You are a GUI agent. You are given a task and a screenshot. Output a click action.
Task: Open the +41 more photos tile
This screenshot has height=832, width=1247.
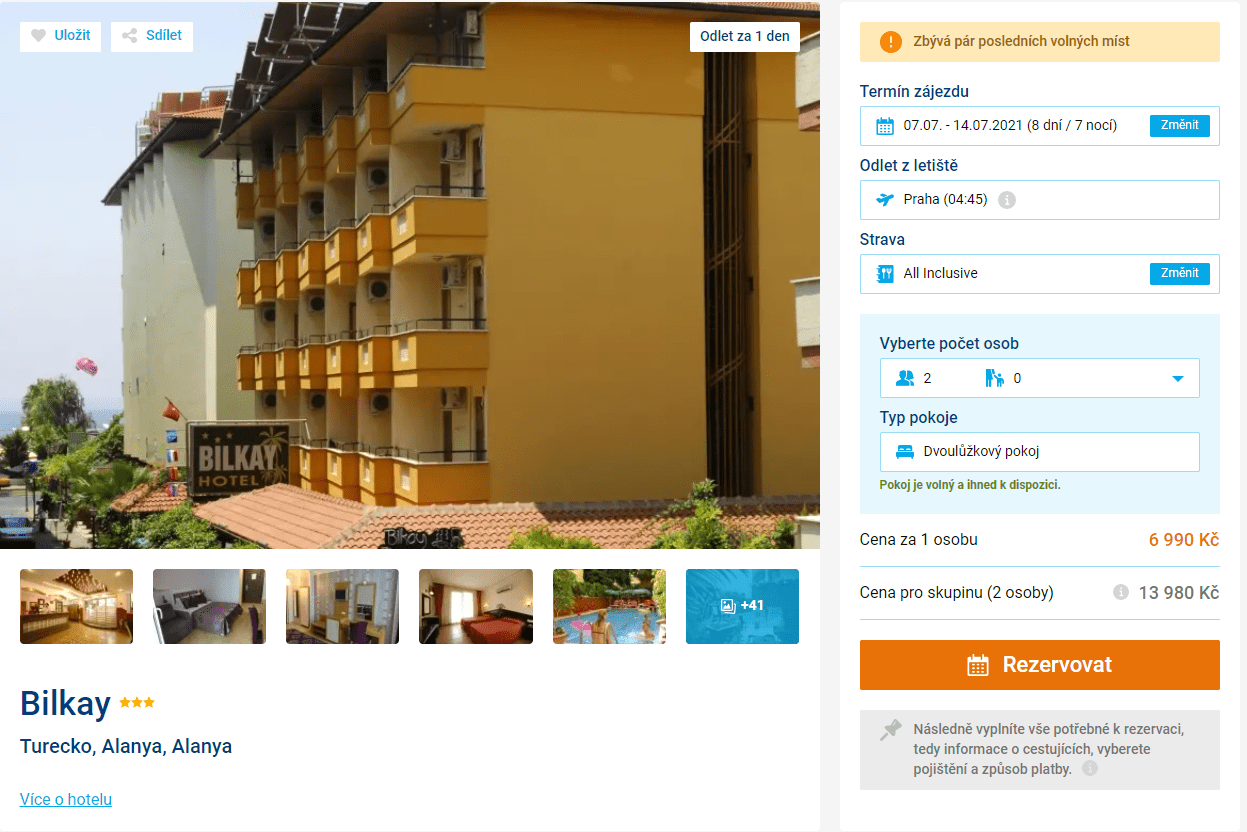point(742,606)
